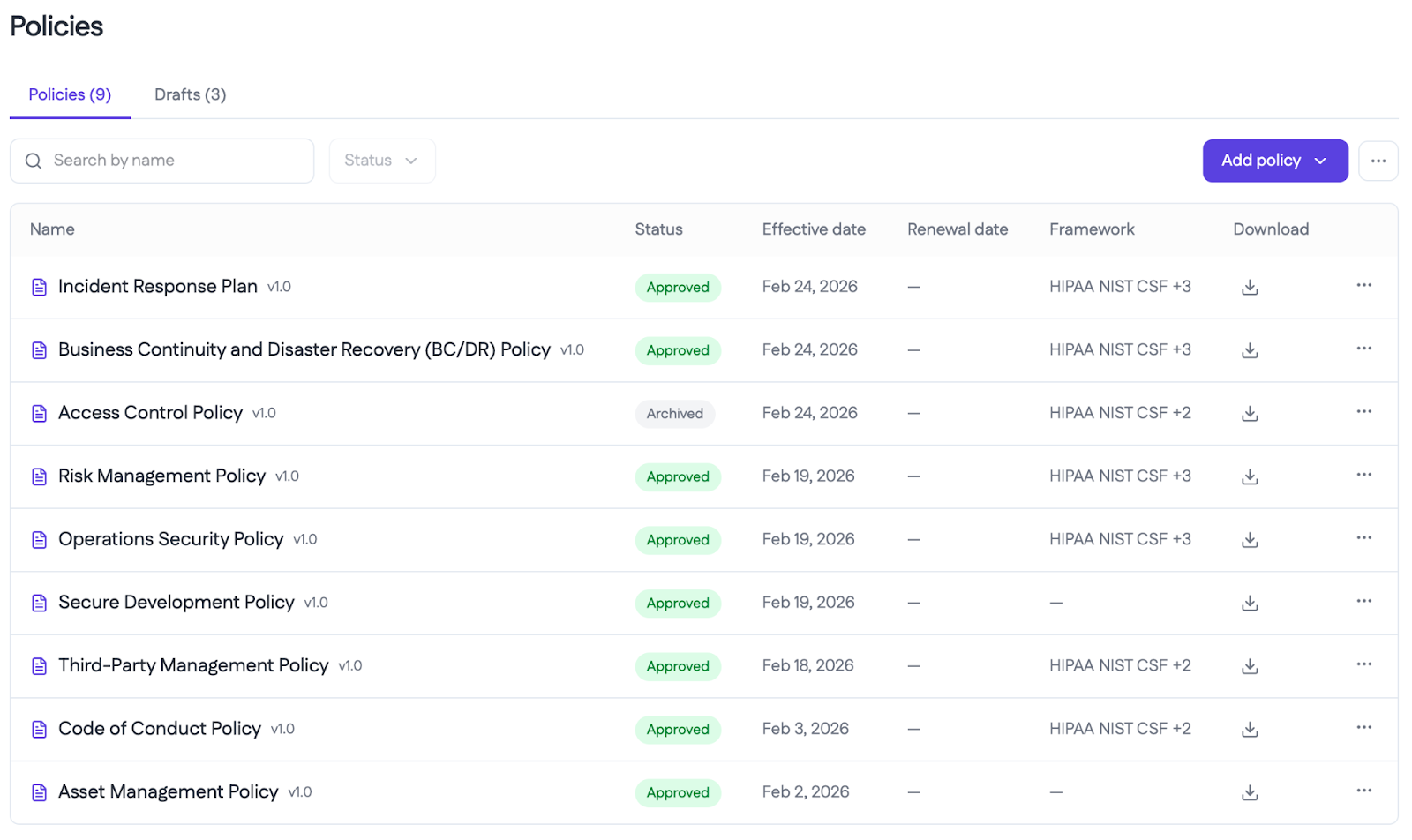The width and height of the screenshot is (1412, 840).
Task: Open the row options menu for Asset Management Policy
Action: [1363, 791]
